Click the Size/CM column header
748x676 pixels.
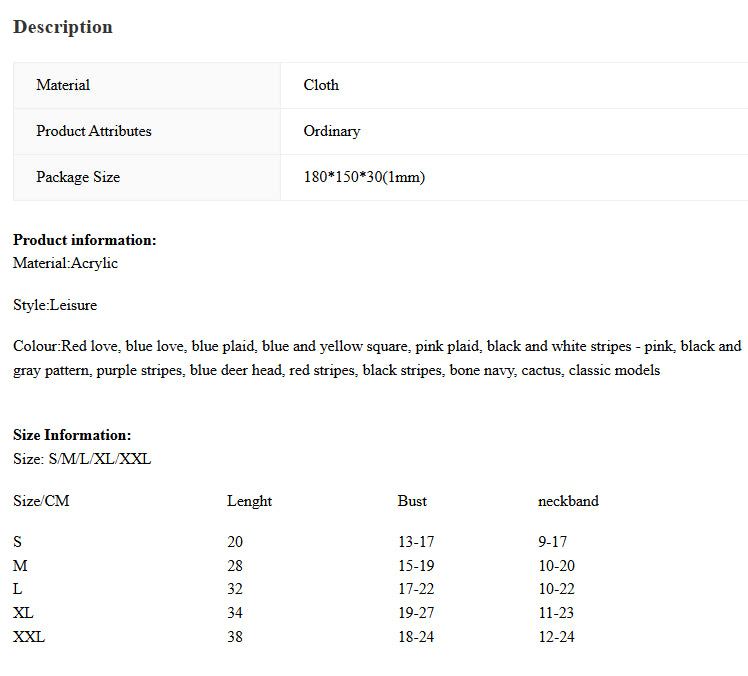[41, 501]
